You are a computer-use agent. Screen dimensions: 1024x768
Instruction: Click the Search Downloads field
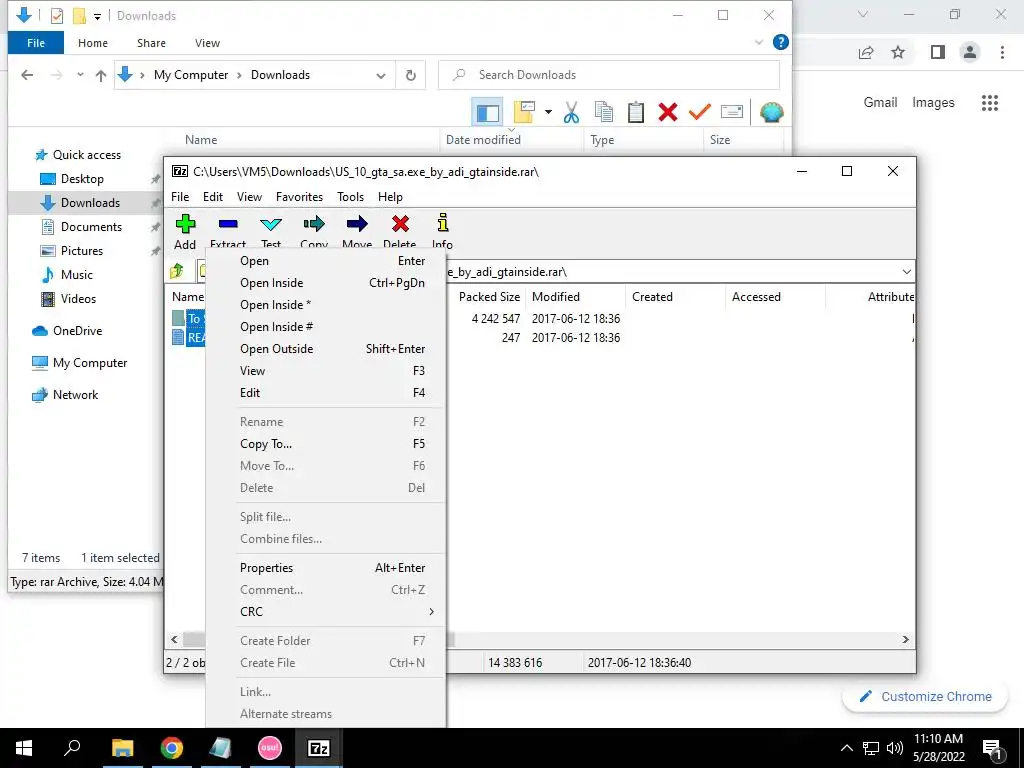[609, 75]
